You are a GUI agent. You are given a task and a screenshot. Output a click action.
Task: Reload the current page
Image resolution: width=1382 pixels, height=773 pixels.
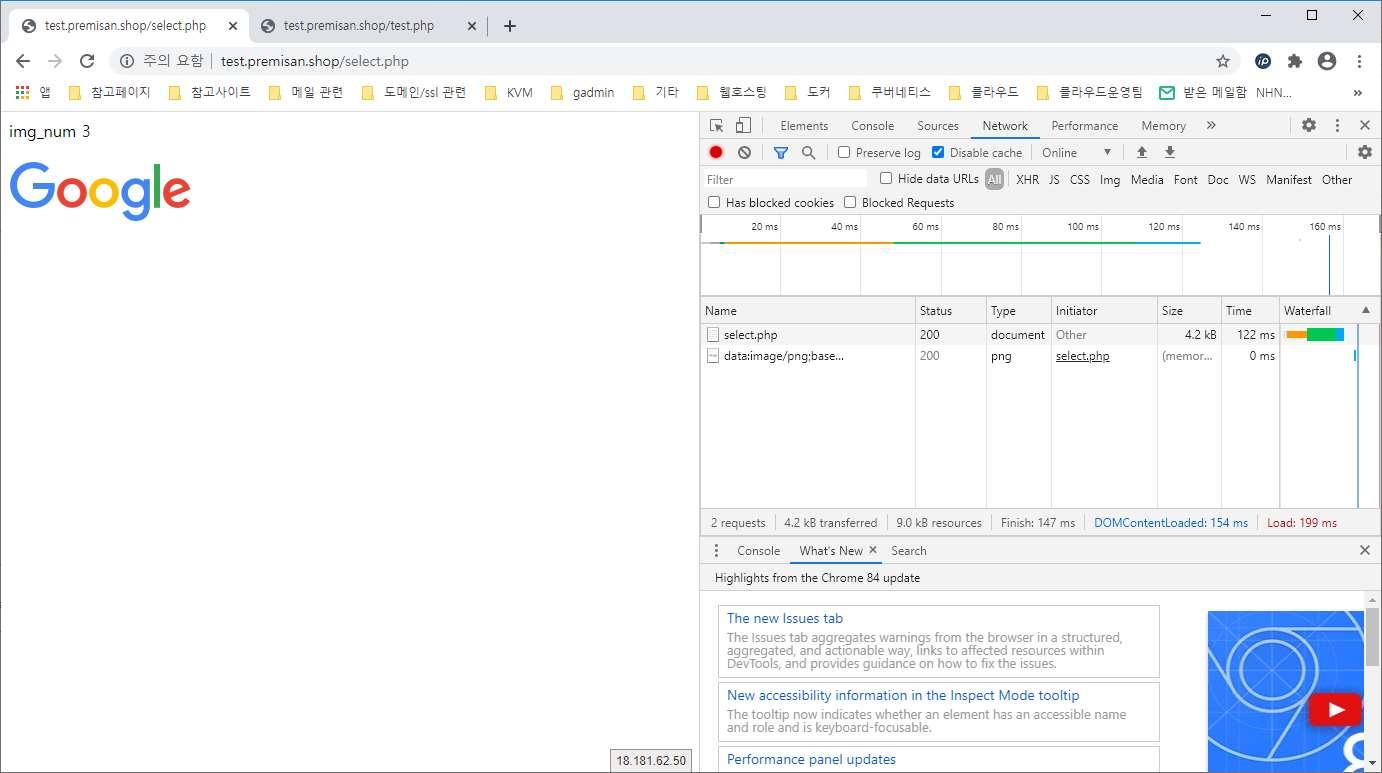click(x=87, y=61)
